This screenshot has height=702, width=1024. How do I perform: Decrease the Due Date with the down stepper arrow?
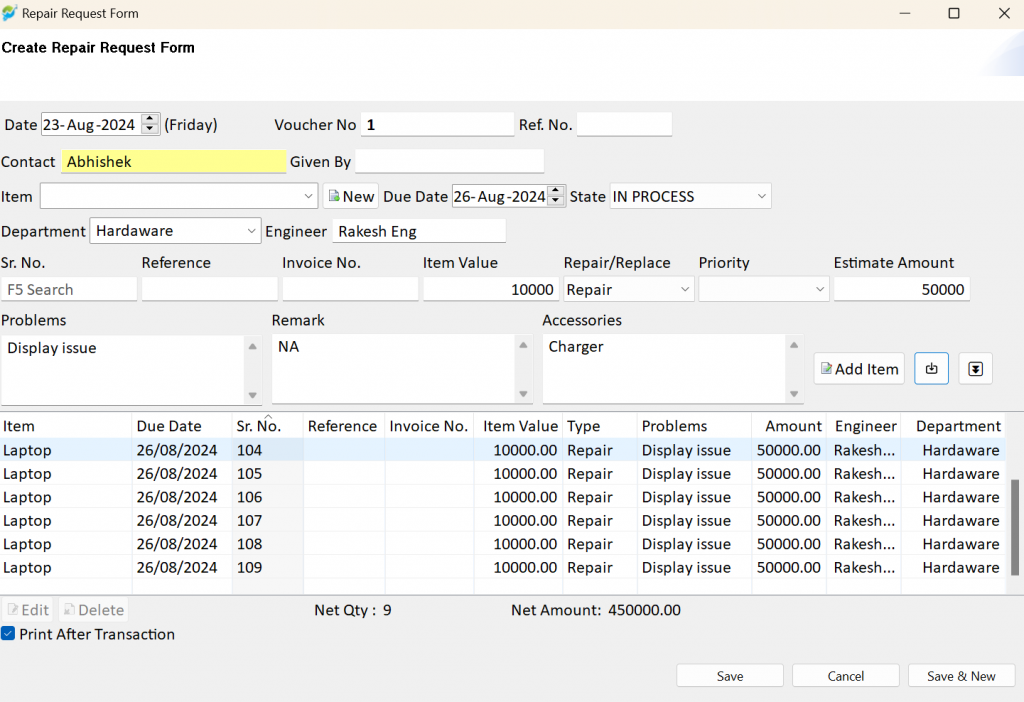pyautogui.click(x=556, y=201)
